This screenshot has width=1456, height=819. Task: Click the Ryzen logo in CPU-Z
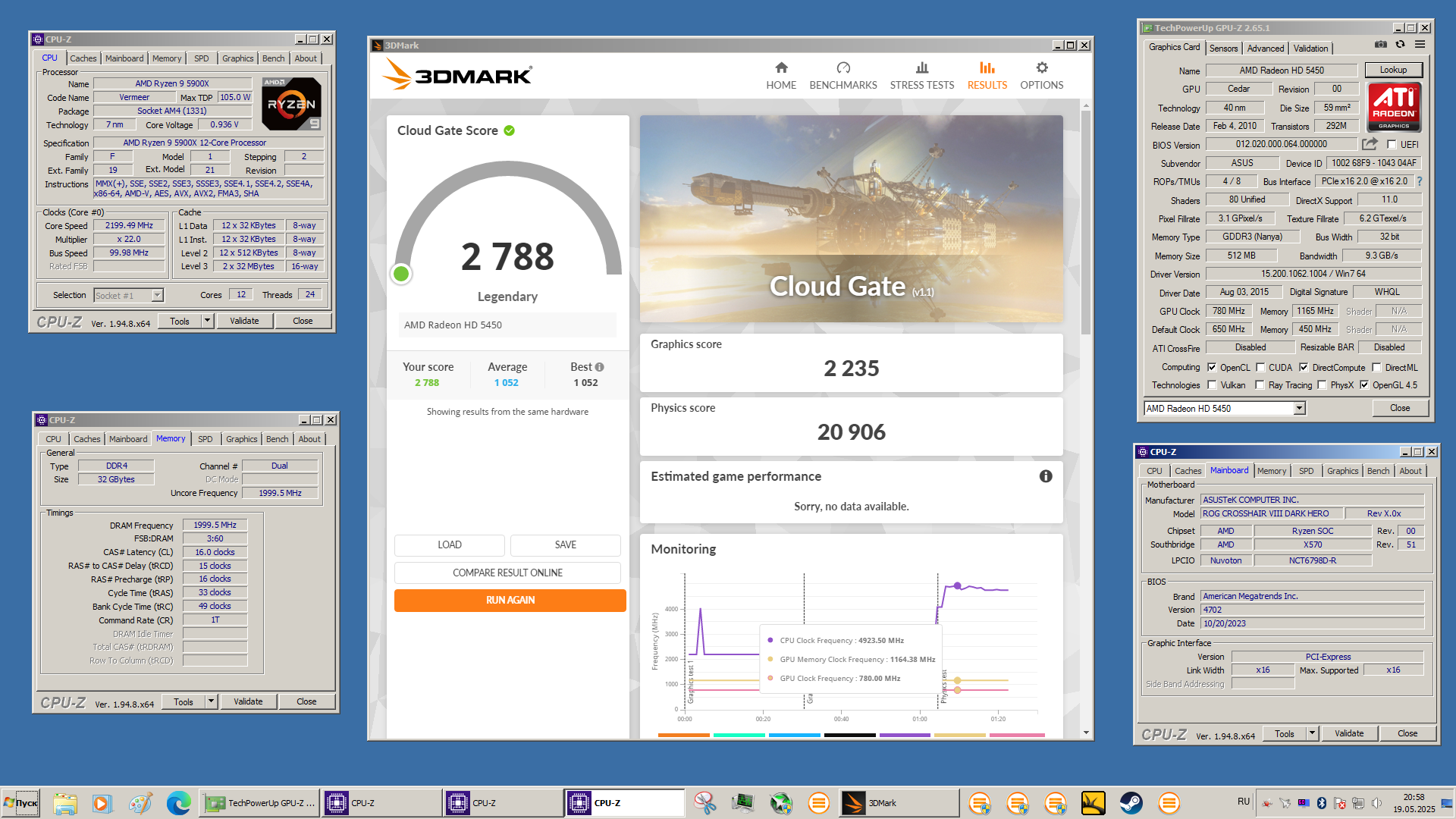tap(292, 104)
